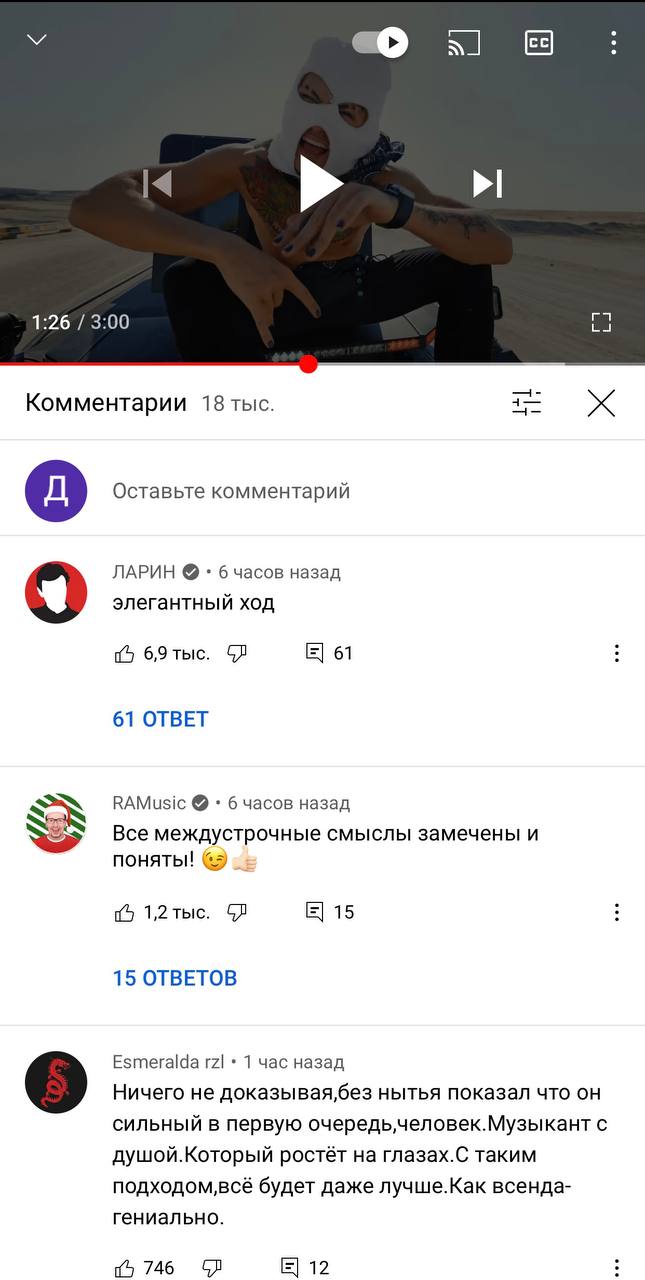Click the red progress bar scrubber
The height and width of the screenshot is (1280, 645).
[308, 364]
